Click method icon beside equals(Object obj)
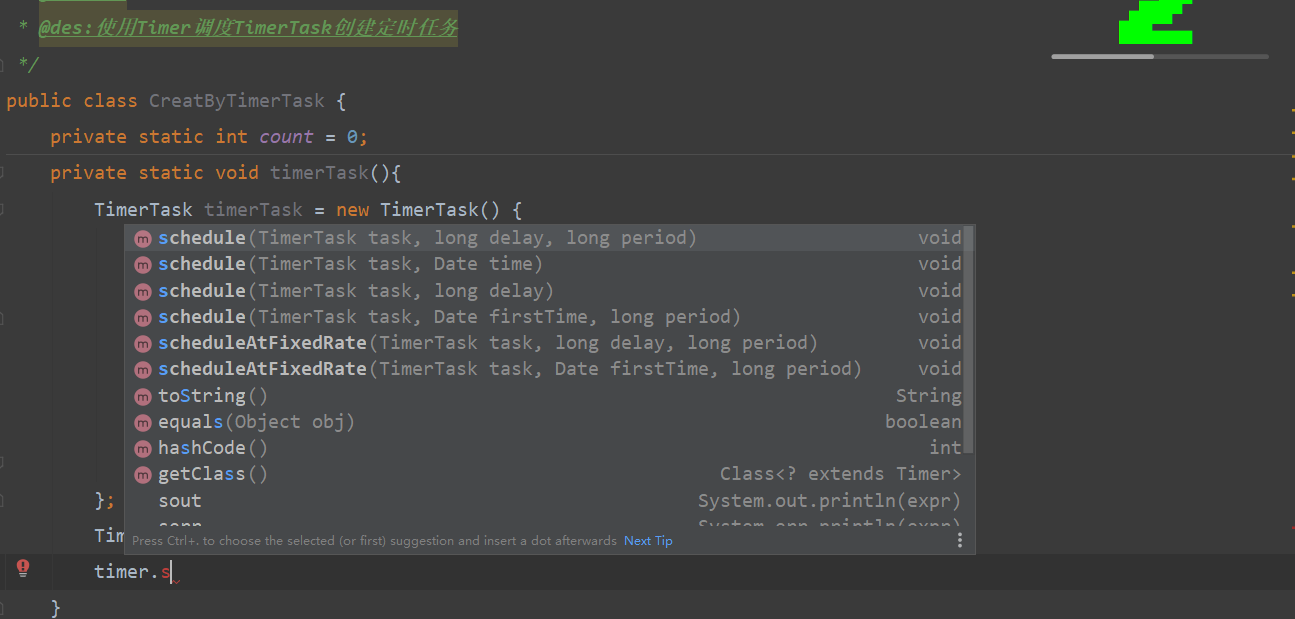This screenshot has width=1295, height=619. (x=143, y=422)
